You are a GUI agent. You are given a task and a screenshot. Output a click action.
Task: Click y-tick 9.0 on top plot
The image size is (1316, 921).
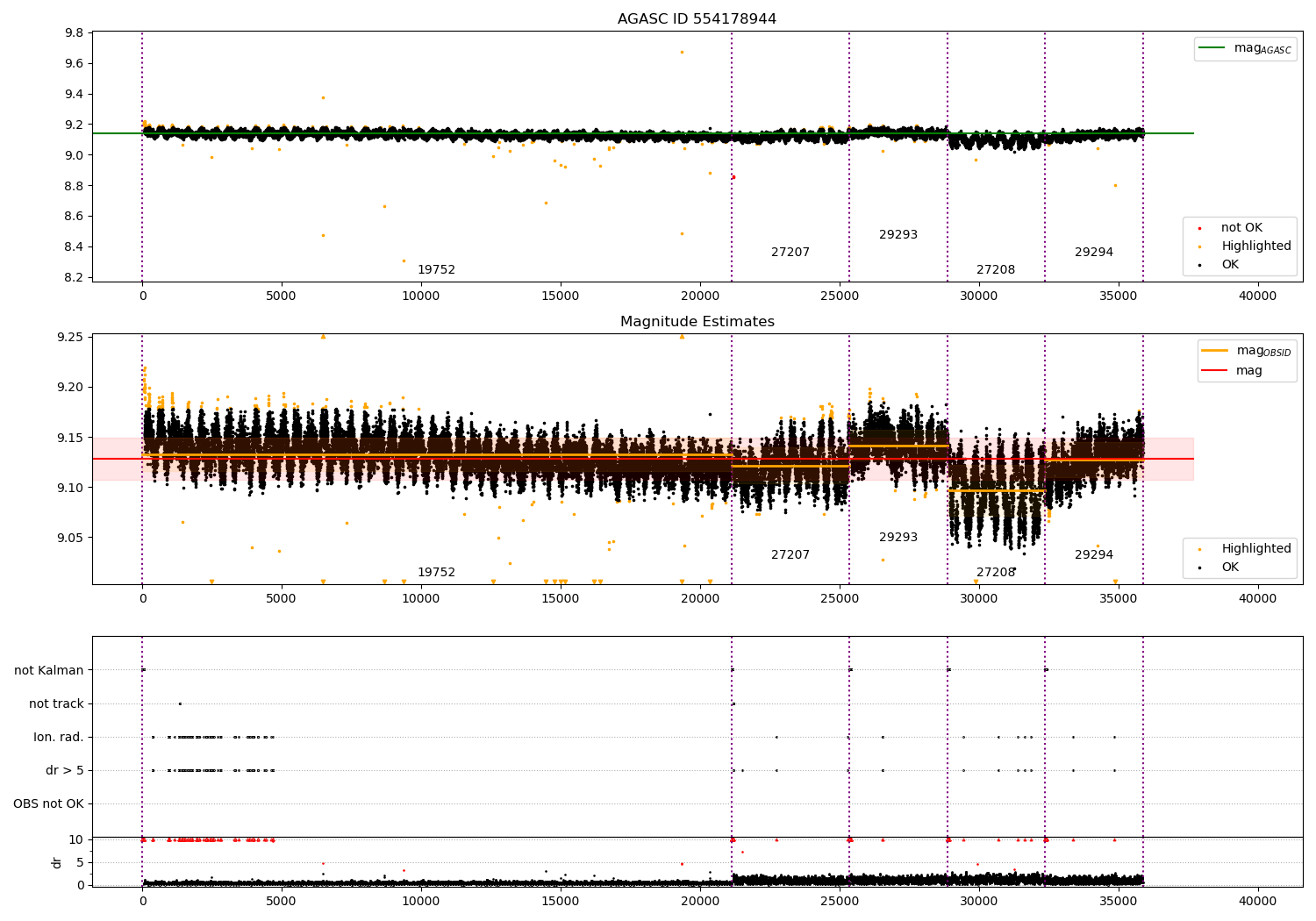(x=75, y=156)
